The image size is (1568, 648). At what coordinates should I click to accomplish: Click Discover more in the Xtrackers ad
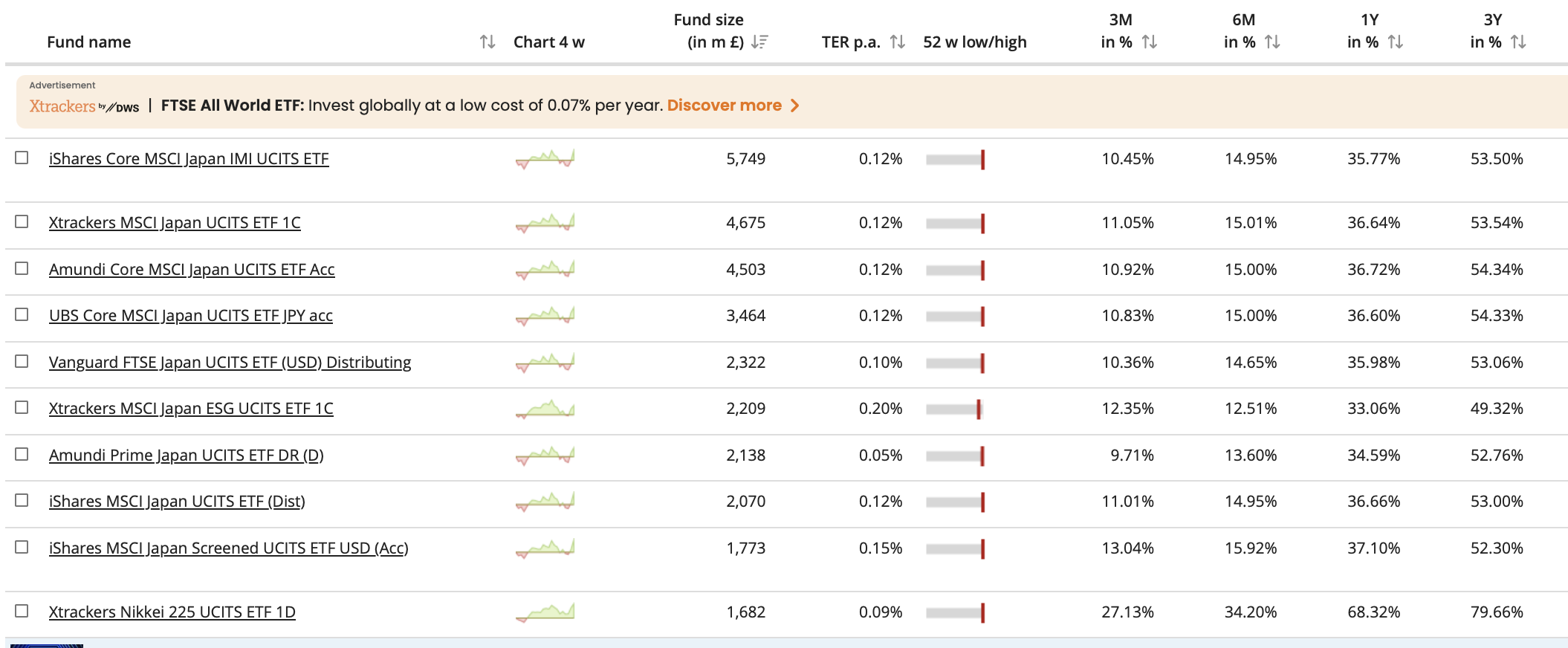(725, 106)
